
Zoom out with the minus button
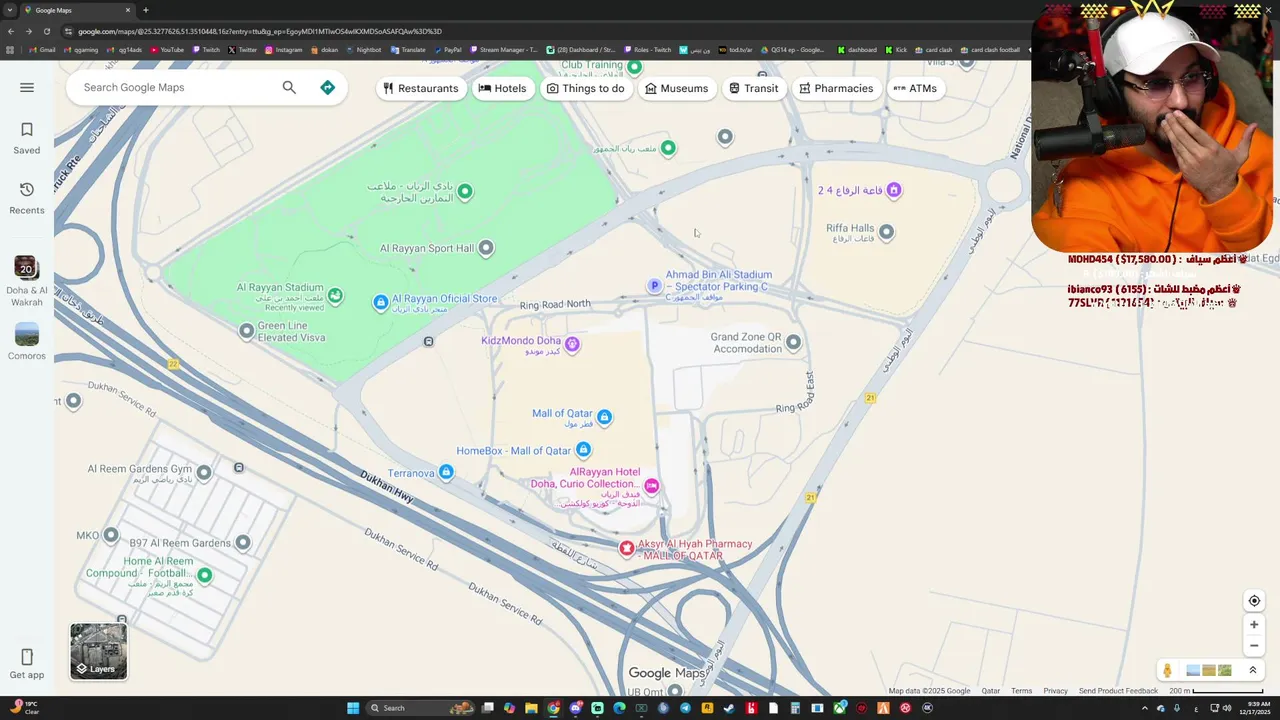coord(1254,645)
